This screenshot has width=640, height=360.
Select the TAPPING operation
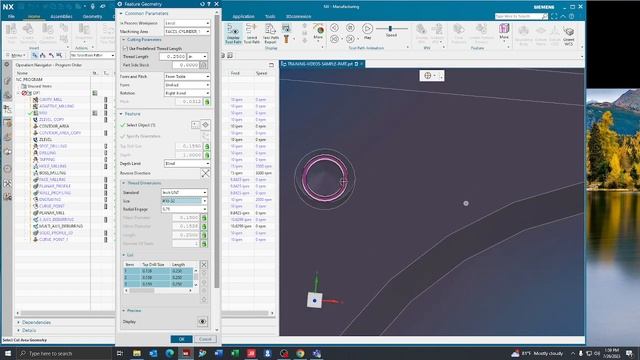[x=47, y=160]
